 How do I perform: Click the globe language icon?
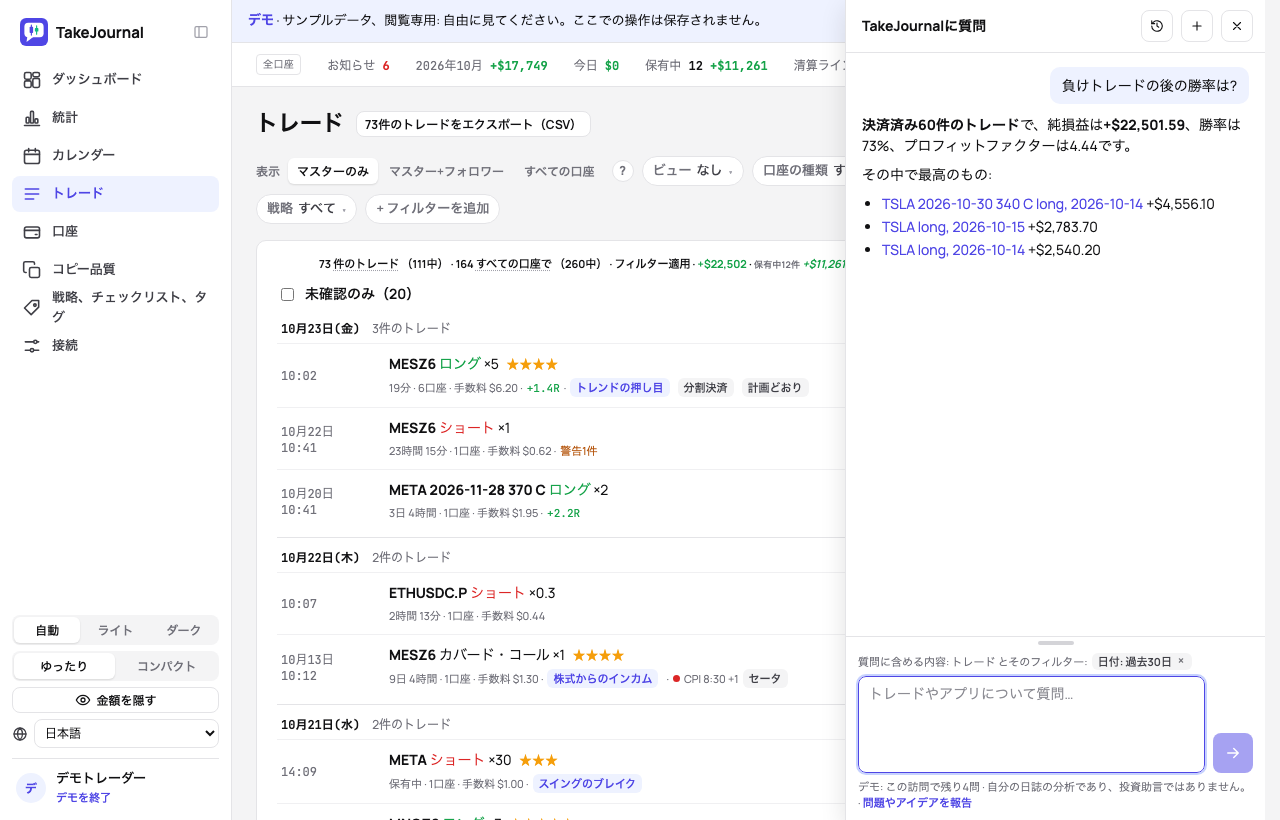(20, 733)
